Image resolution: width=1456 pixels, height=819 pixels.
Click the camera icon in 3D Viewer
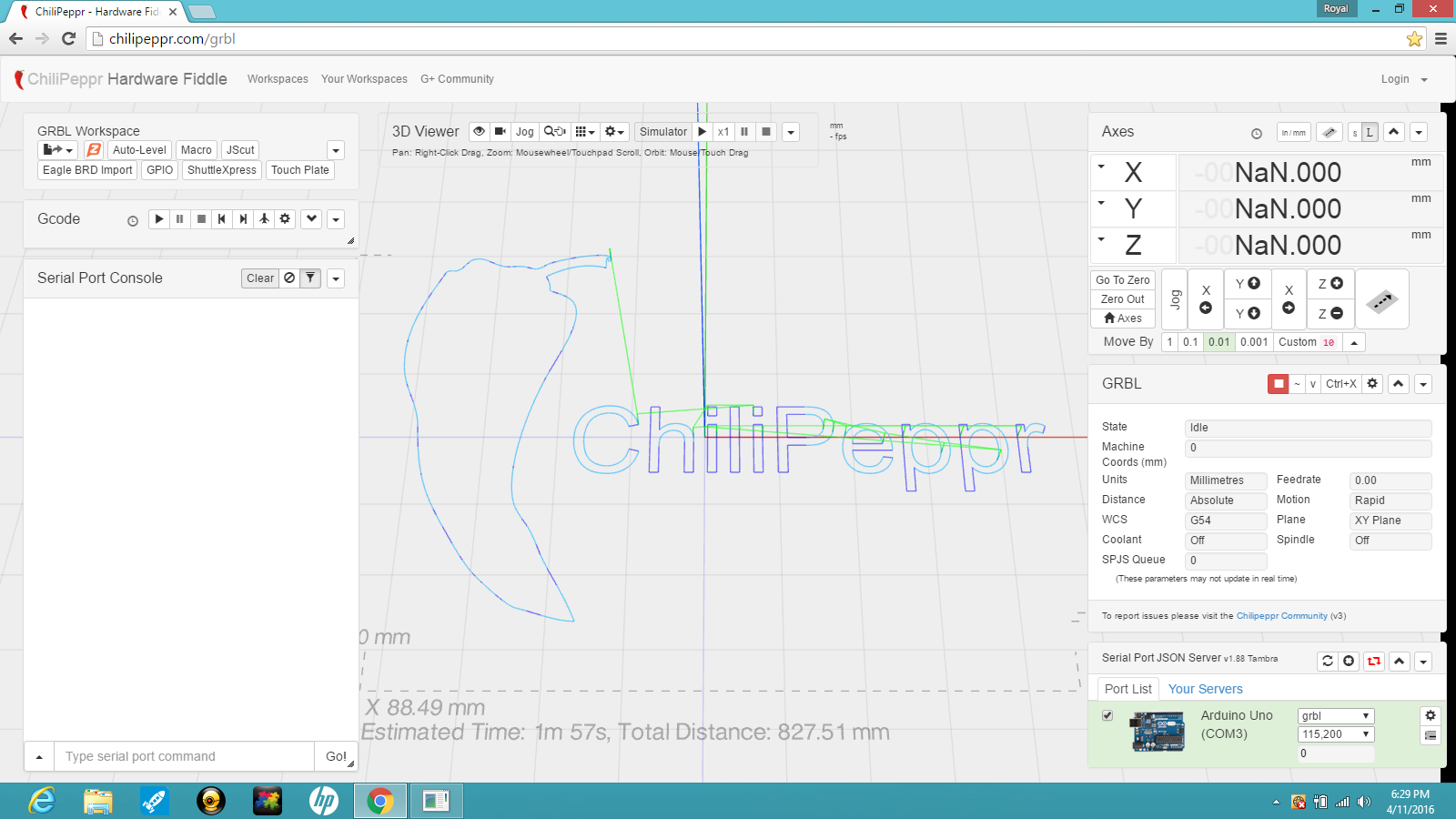coord(500,132)
